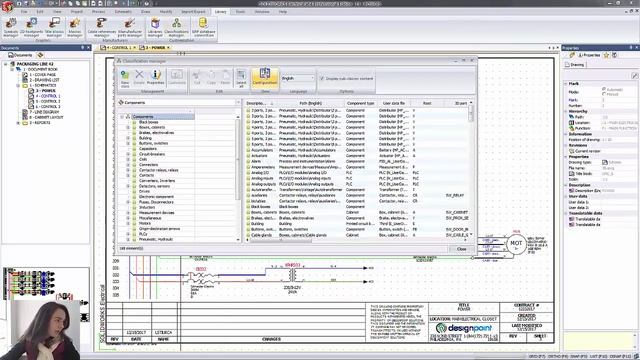640x360 pixels.
Task: Sort by the Description column header
Action: [260, 103]
